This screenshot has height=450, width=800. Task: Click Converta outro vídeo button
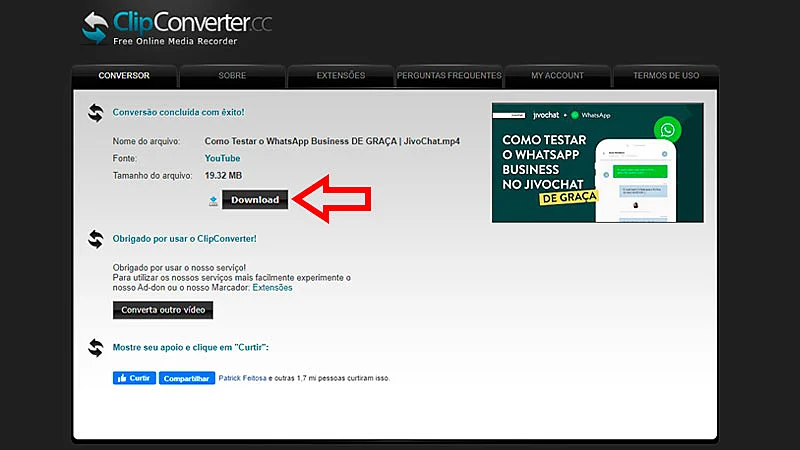(x=163, y=310)
